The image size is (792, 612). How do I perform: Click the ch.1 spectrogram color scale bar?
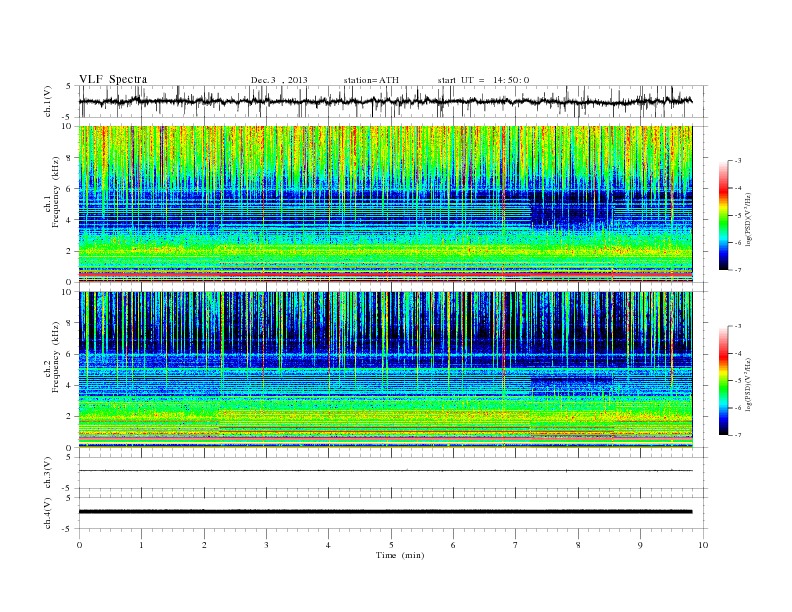[x=723, y=215]
